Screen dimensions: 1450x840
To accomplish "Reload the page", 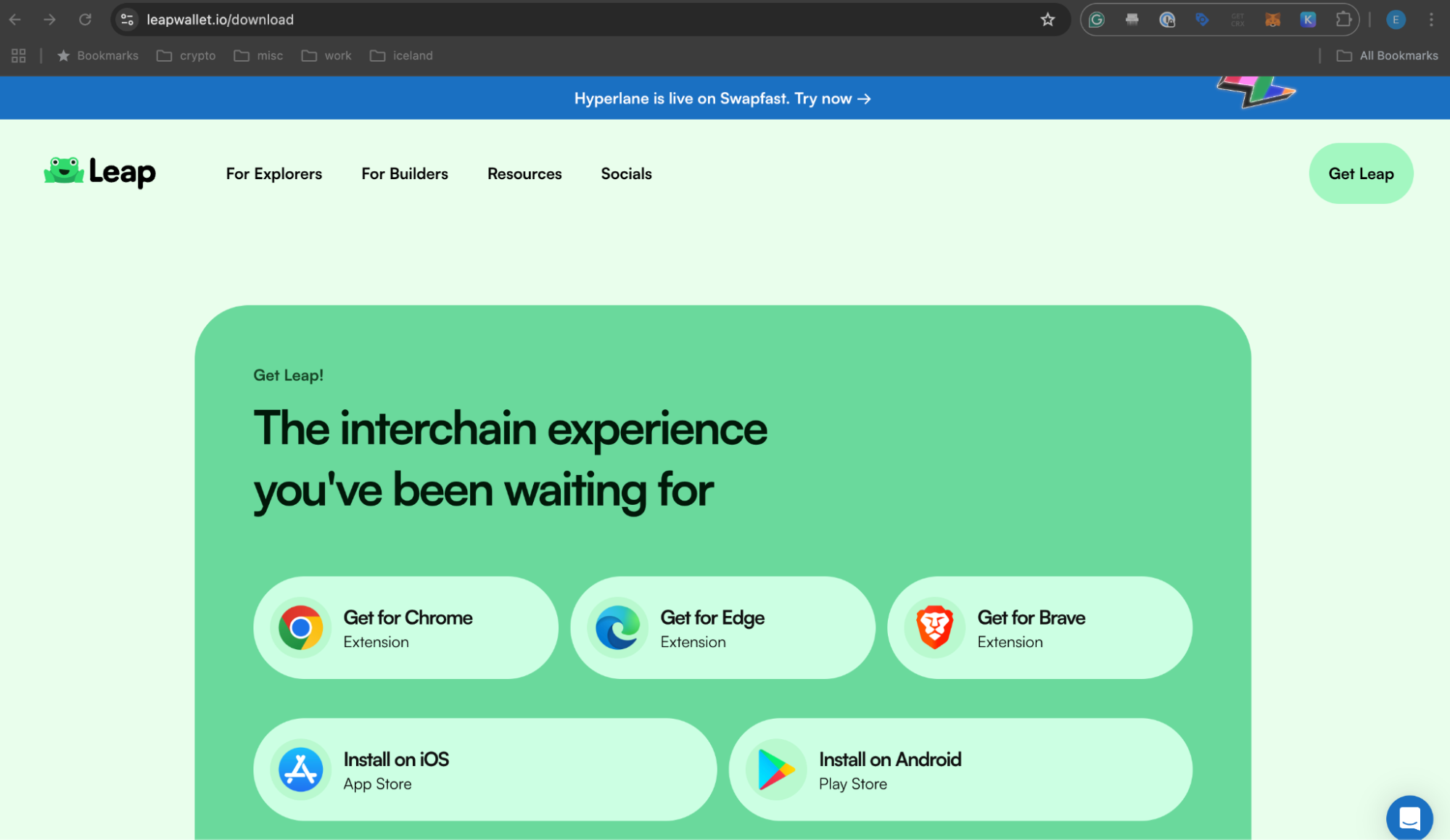I will point(85,20).
